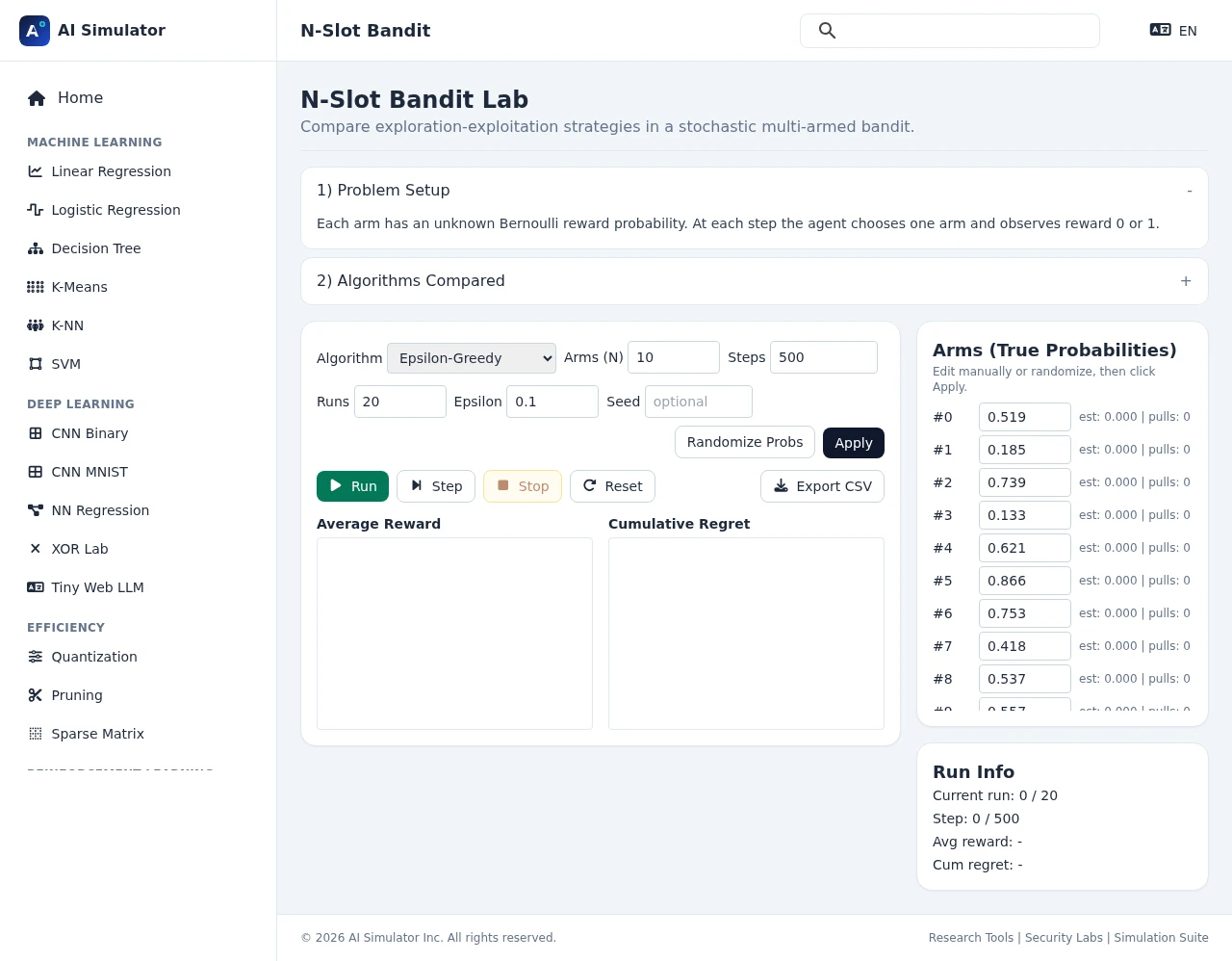Viewport: 1232px width, 961px height.
Task: Click the Apply button
Action: point(853,443)
